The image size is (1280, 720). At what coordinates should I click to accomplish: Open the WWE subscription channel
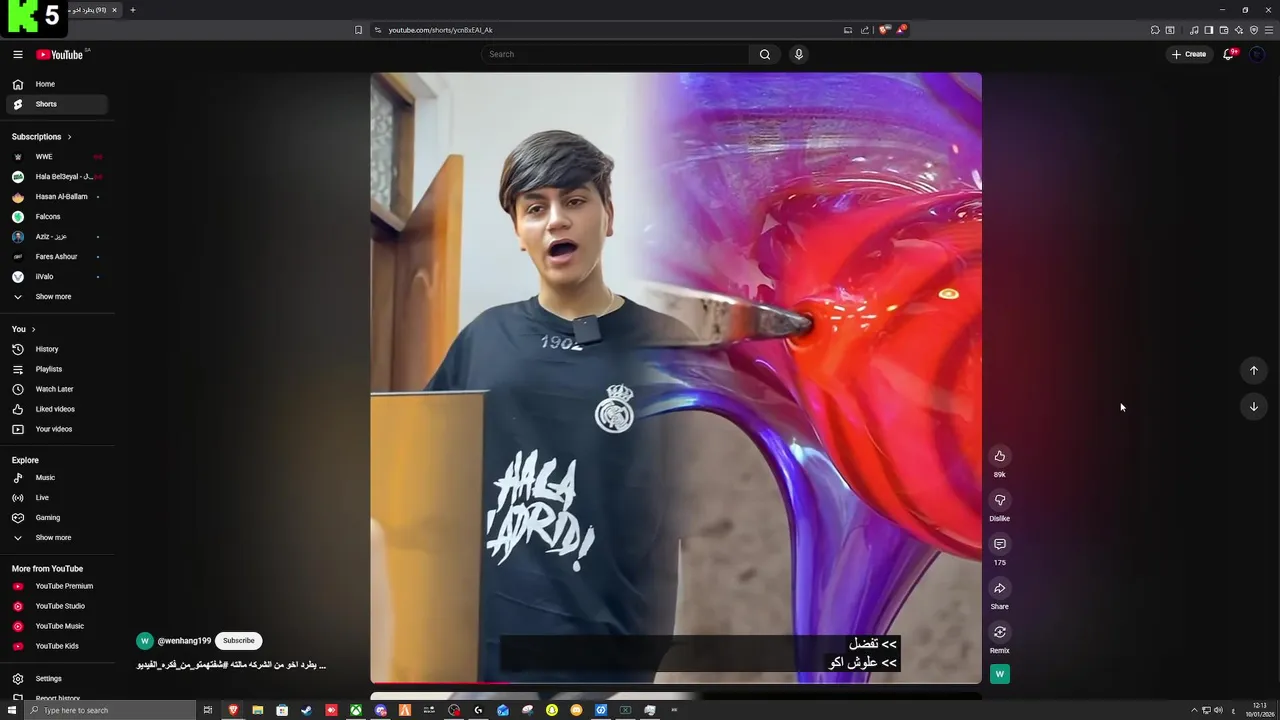click(57, 157)
